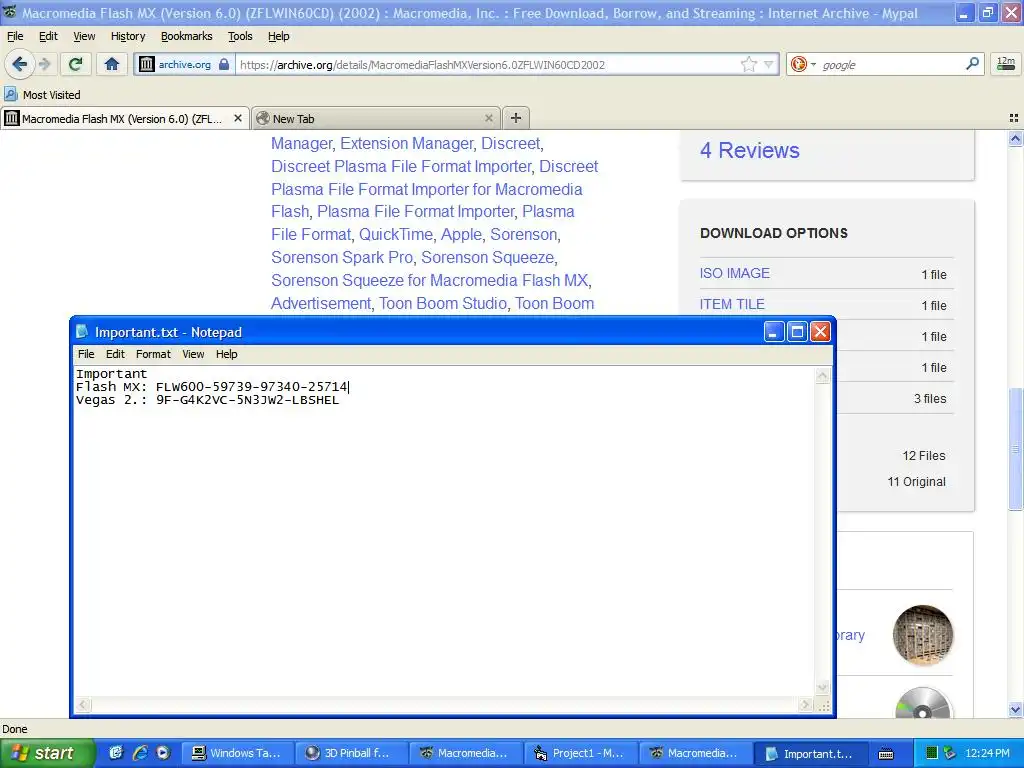Click Notepad's vertical scrollbar up arrow
The height and width of the screenshot is (768, 1024).
coord(822,376)
